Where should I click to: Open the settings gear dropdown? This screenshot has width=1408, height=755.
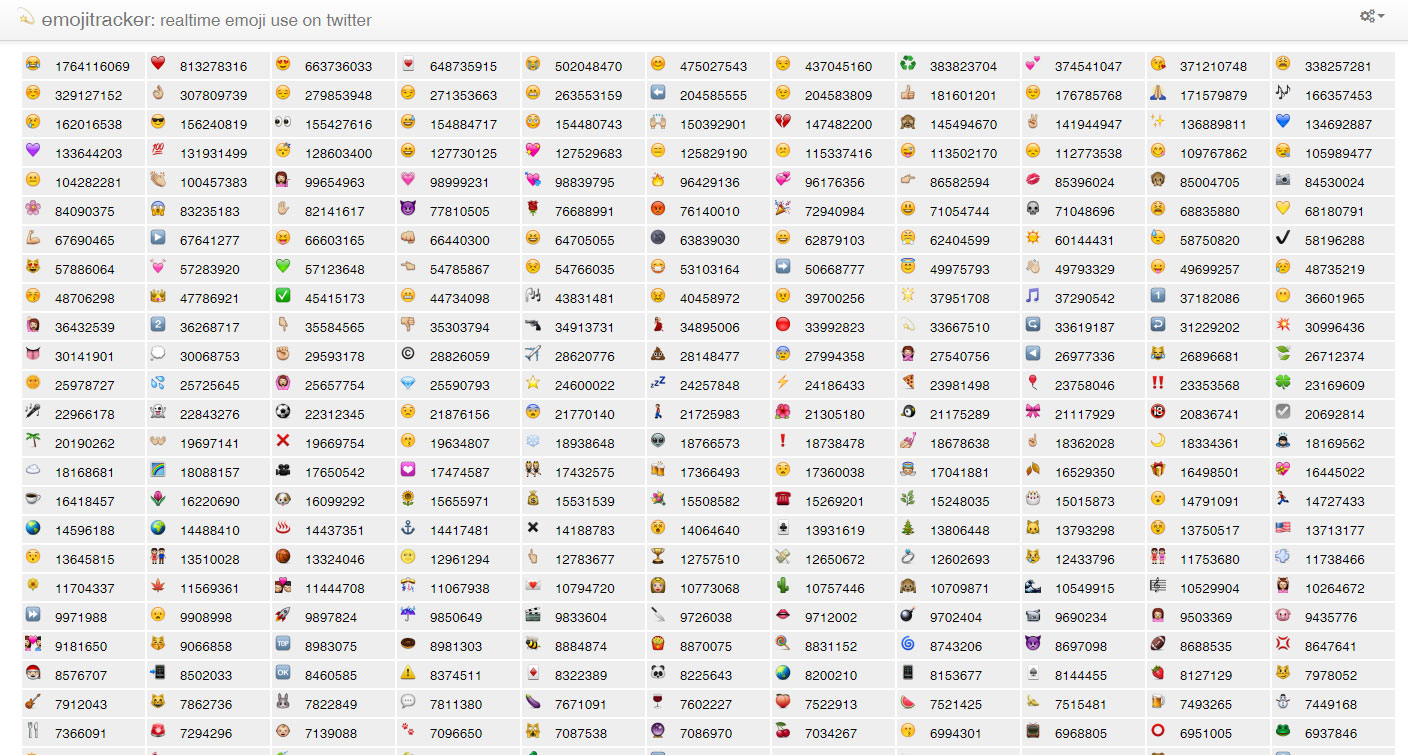pyautogui.click(x=1371, y=17)
